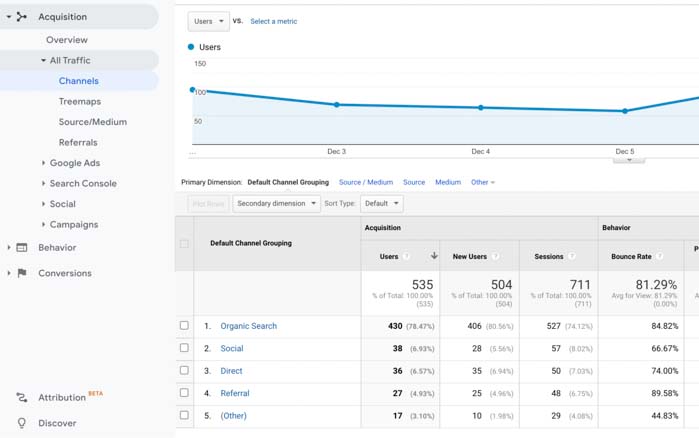The width and height of the screenshot is (699, 438).
Task: Click the 81.29% total bounce rate
Action: (x=656, y=285)
